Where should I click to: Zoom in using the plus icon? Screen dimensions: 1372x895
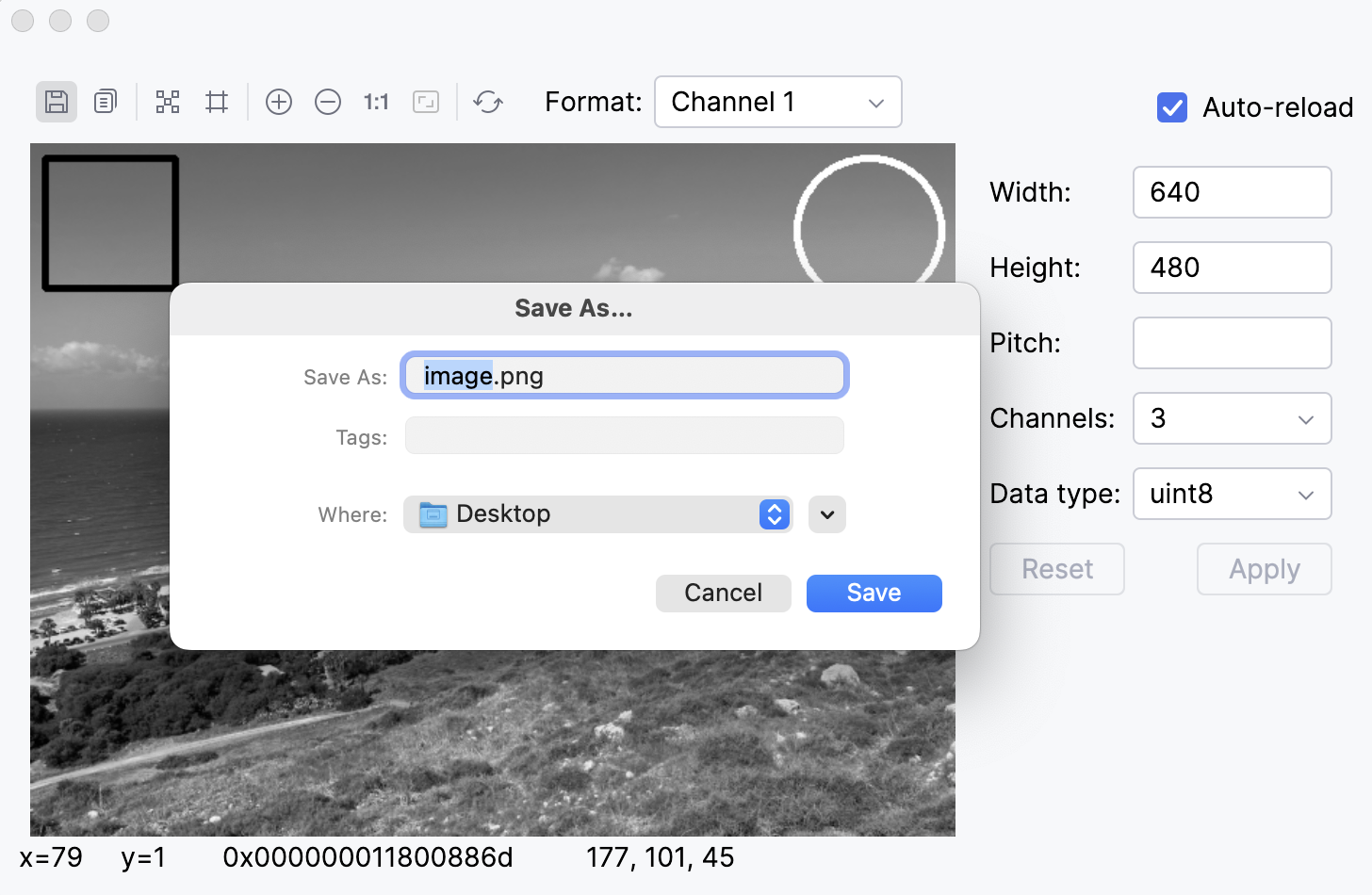pos(279,102)
